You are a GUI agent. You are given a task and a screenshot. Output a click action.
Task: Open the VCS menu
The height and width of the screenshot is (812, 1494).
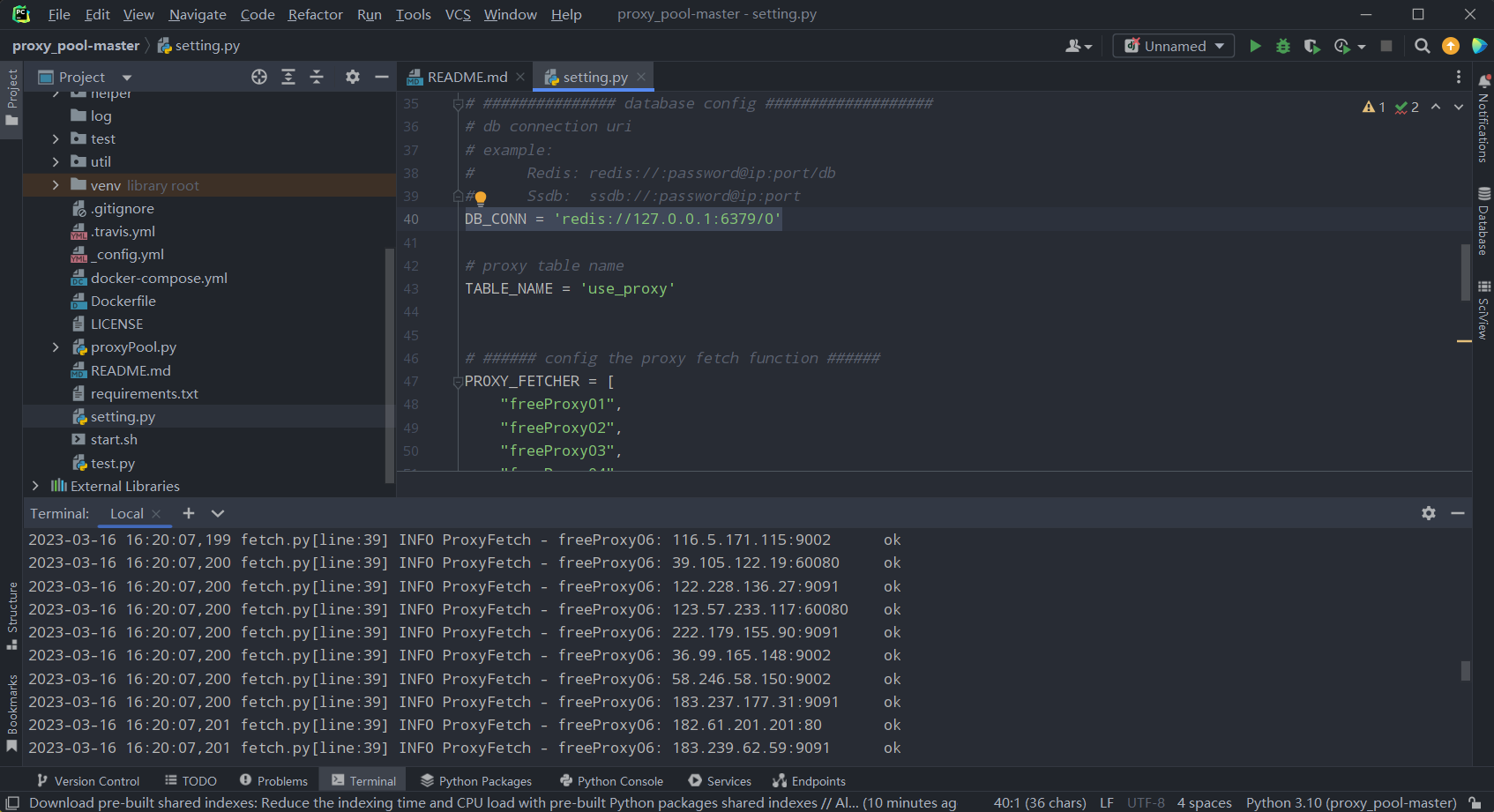[458, 14]
